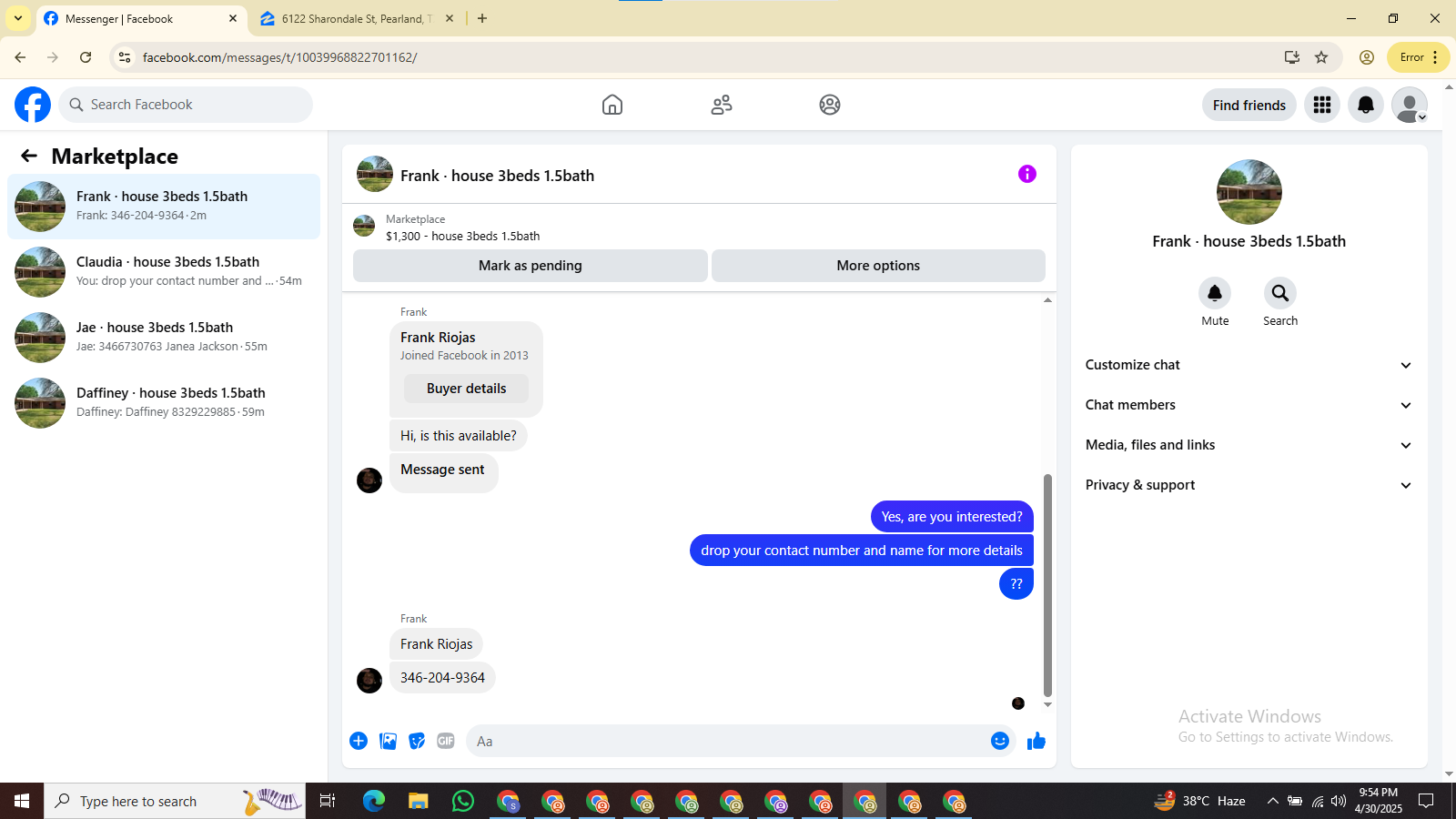Choose a GIF from the composer

446,741
